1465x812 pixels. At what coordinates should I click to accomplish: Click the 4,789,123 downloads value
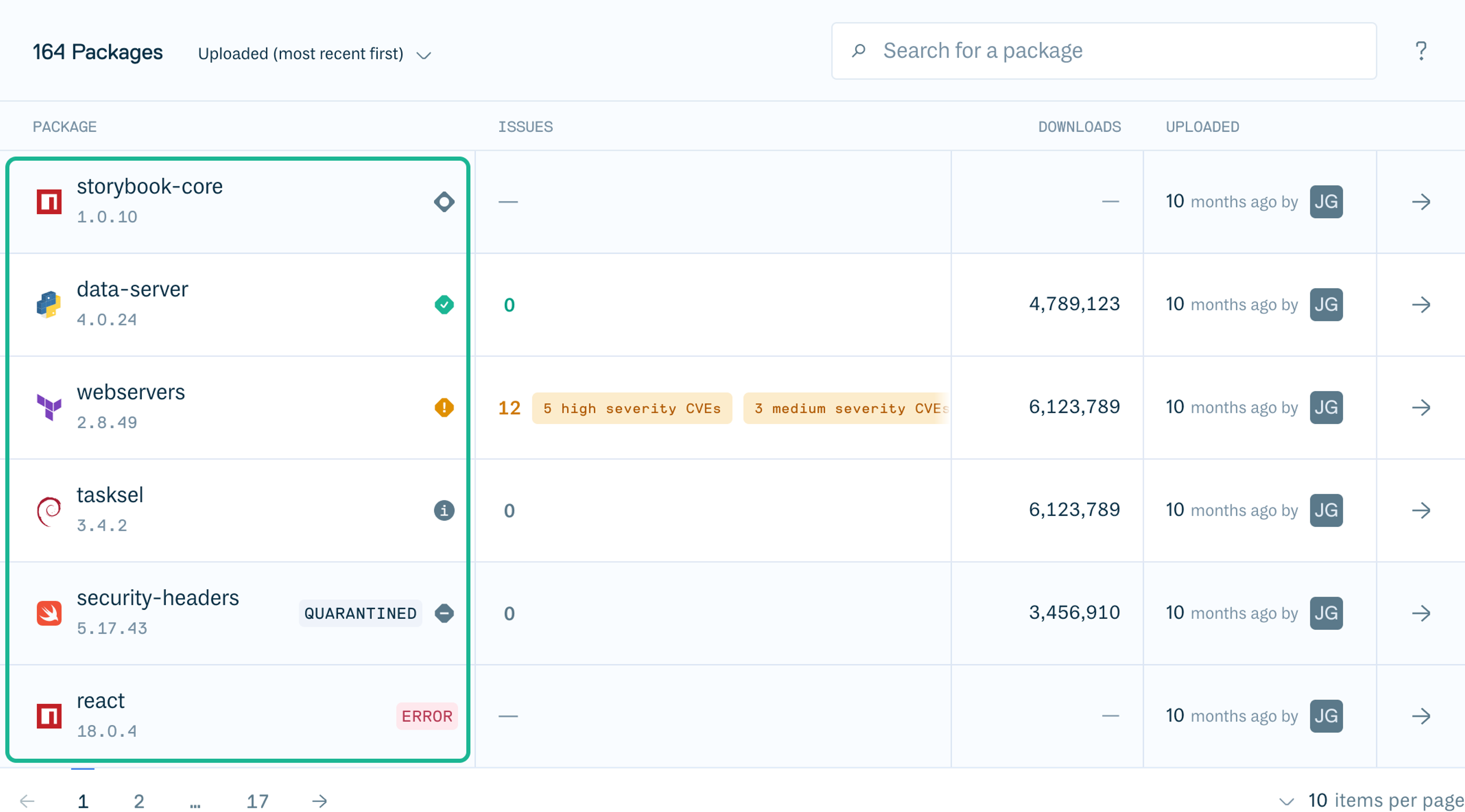(x=1074, y=304)
